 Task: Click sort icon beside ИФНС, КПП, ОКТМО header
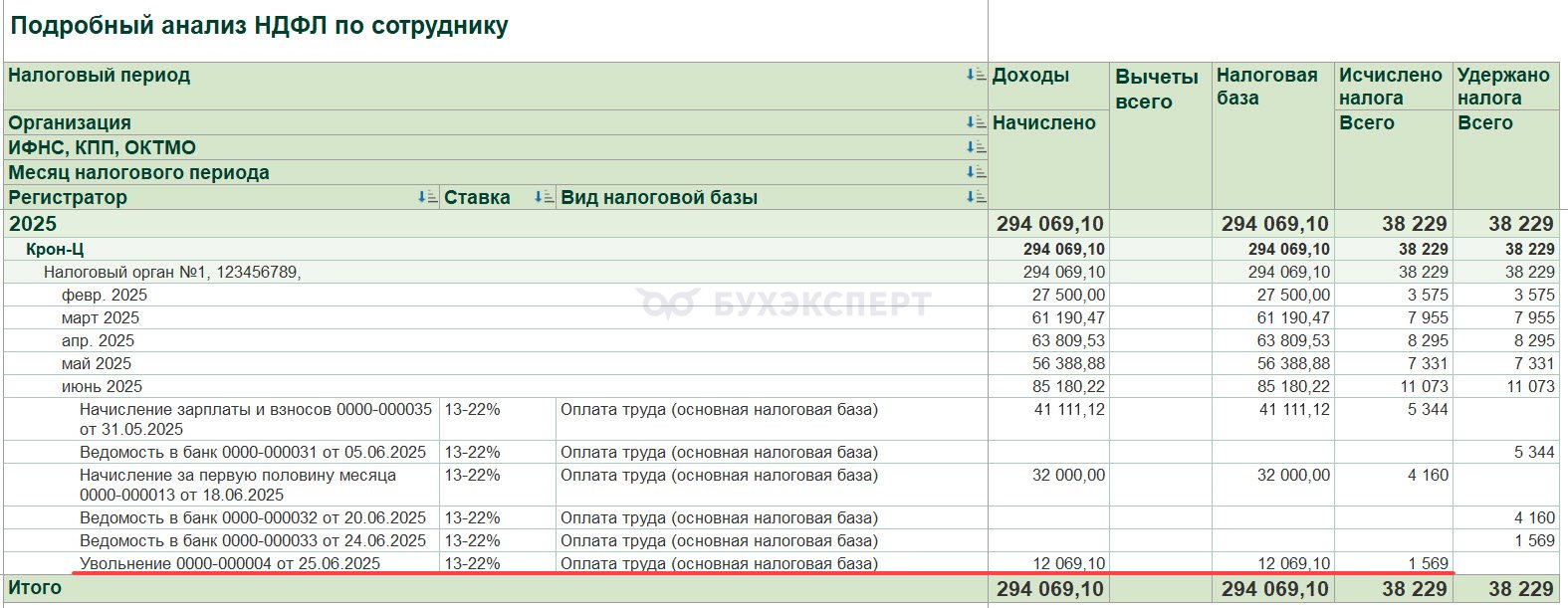[976, 147]
